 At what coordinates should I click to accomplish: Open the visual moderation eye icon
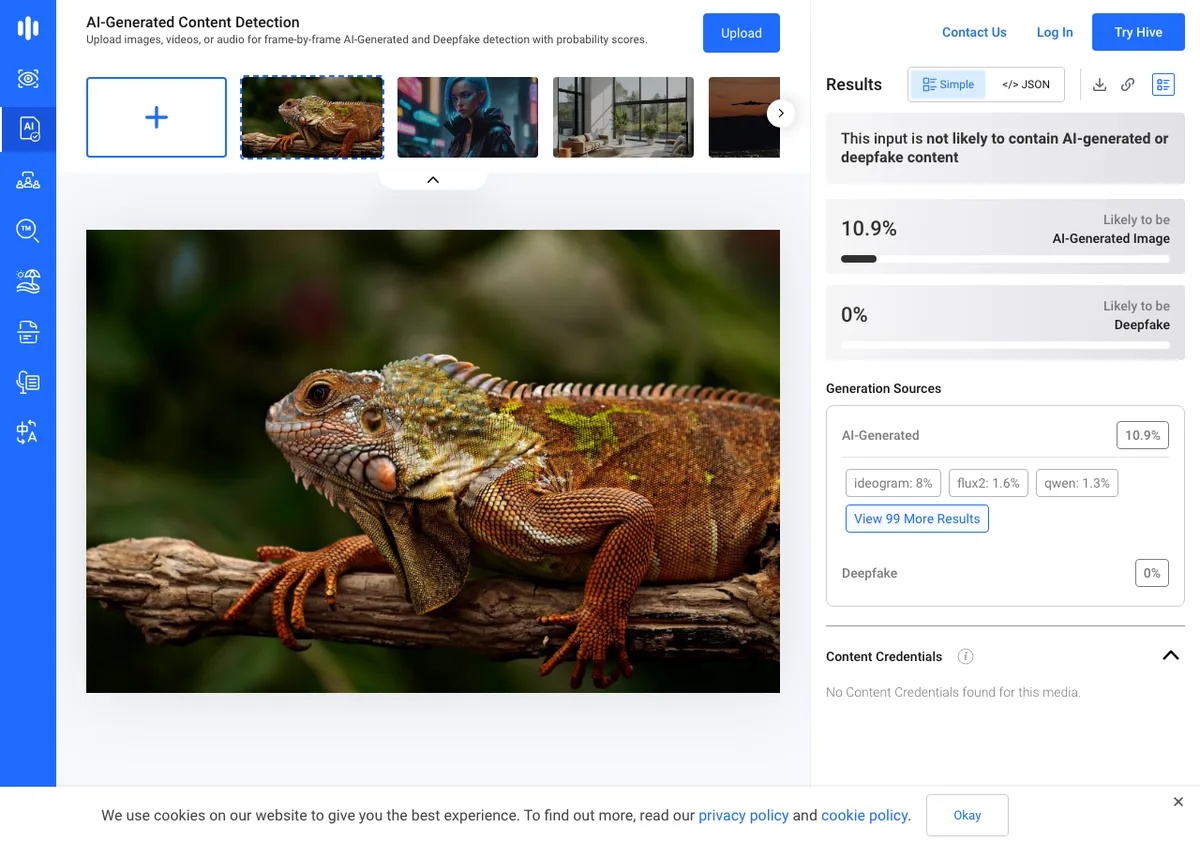pos(28,78)
